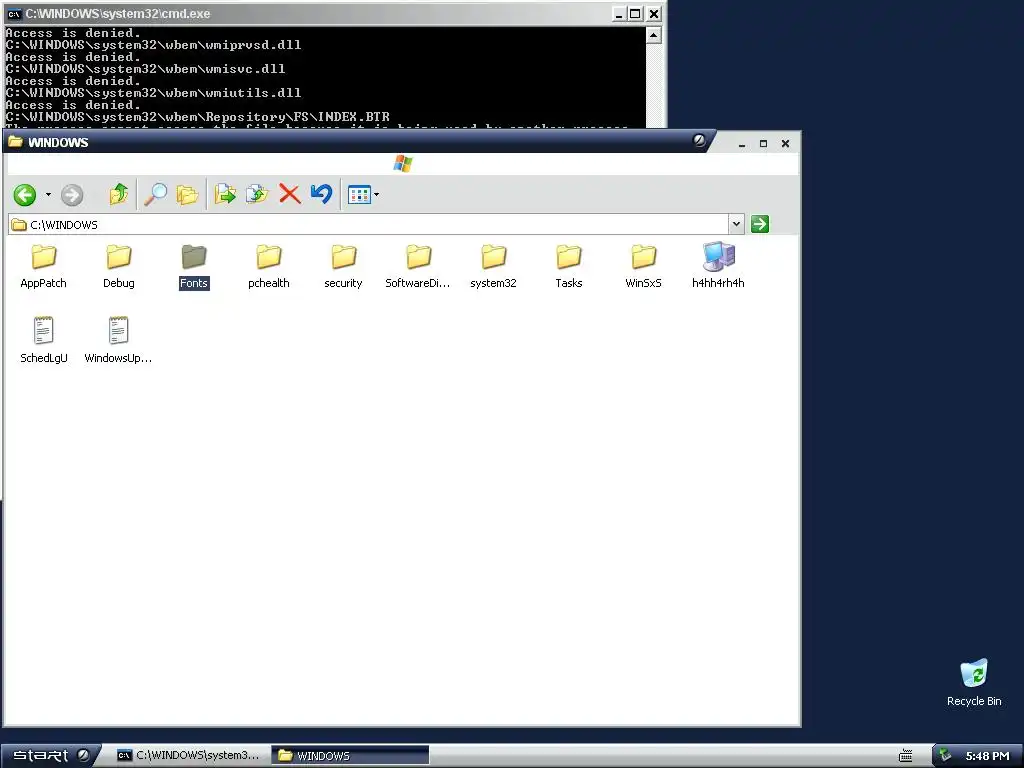Viewport: 1024px width, 768px height.
Task: Switch to cmd.exe taskbar button
Action: click(189, 756)
